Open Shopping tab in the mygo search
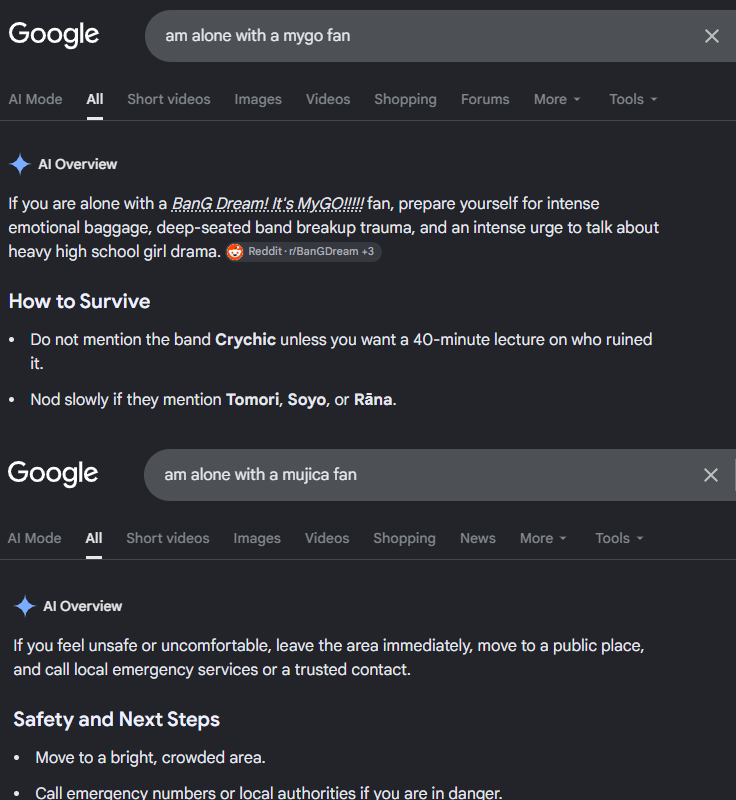This screenshot has width=736, height=800. click(x=405, y=99)
